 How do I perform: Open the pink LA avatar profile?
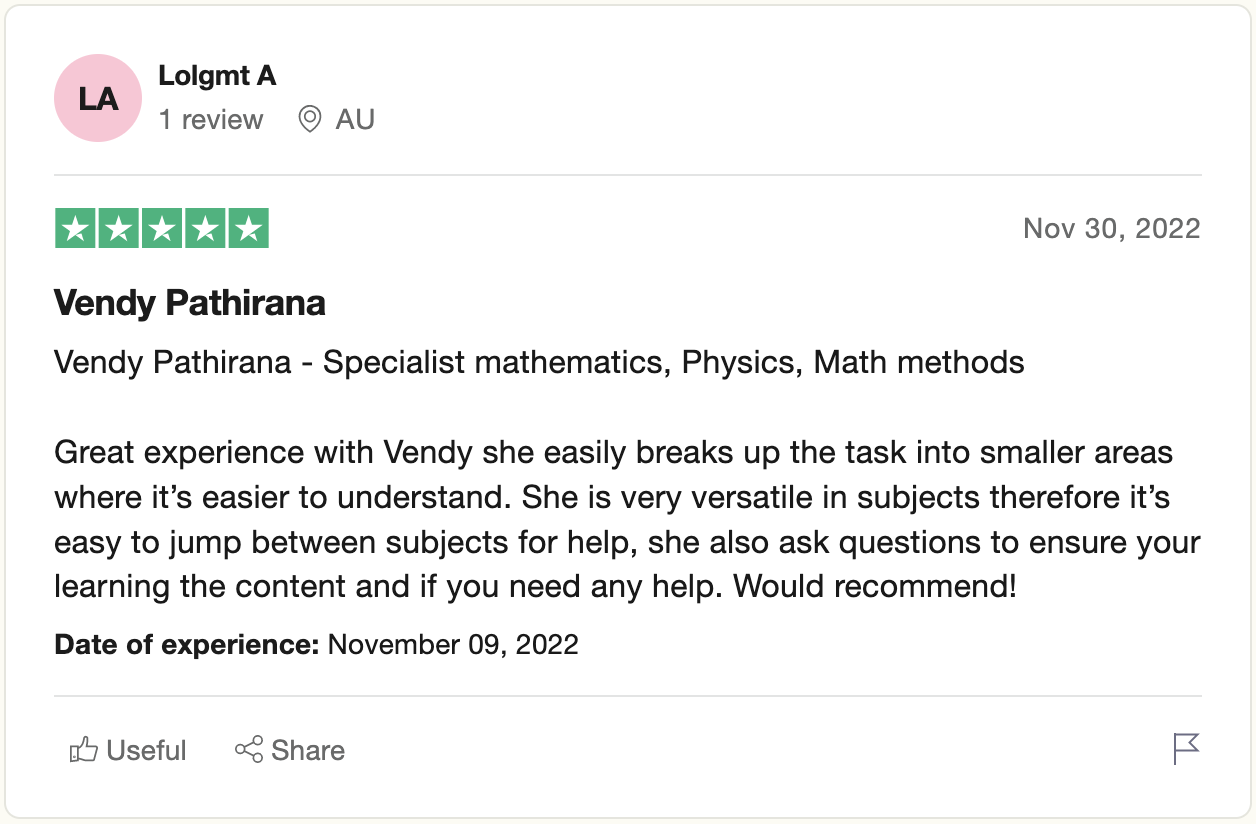(x=98, y=98)
